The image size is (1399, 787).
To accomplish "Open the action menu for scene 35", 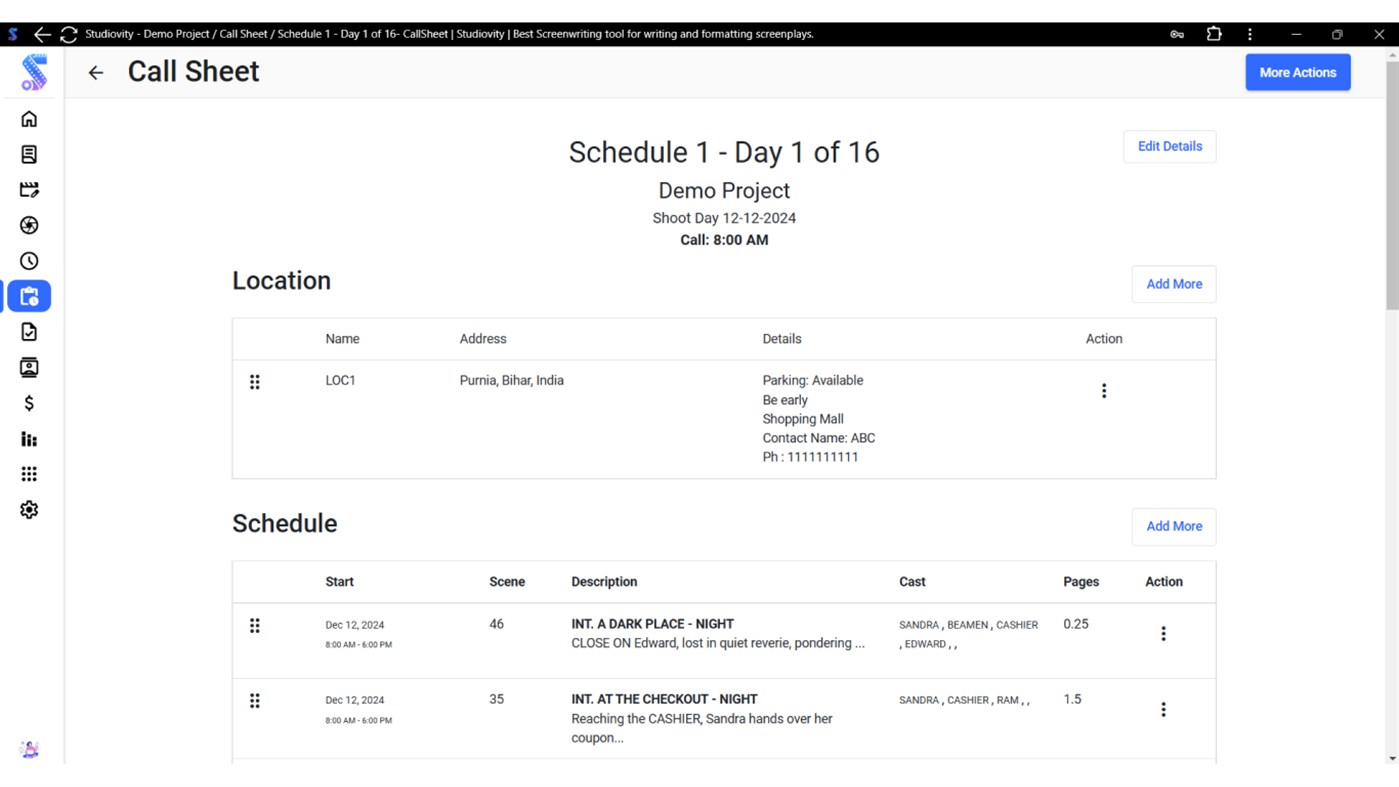I will click(1163, 709).
